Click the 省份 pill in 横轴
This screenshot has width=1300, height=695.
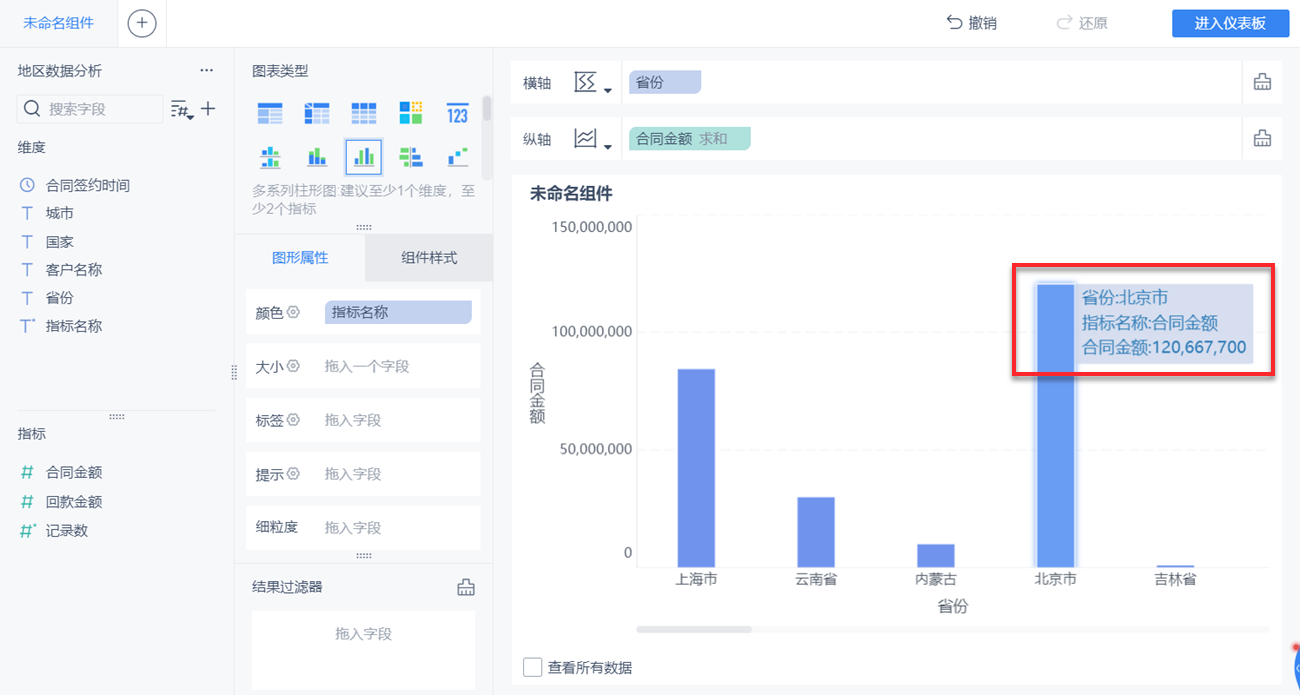pyautogui.click(x=665, y=82)
